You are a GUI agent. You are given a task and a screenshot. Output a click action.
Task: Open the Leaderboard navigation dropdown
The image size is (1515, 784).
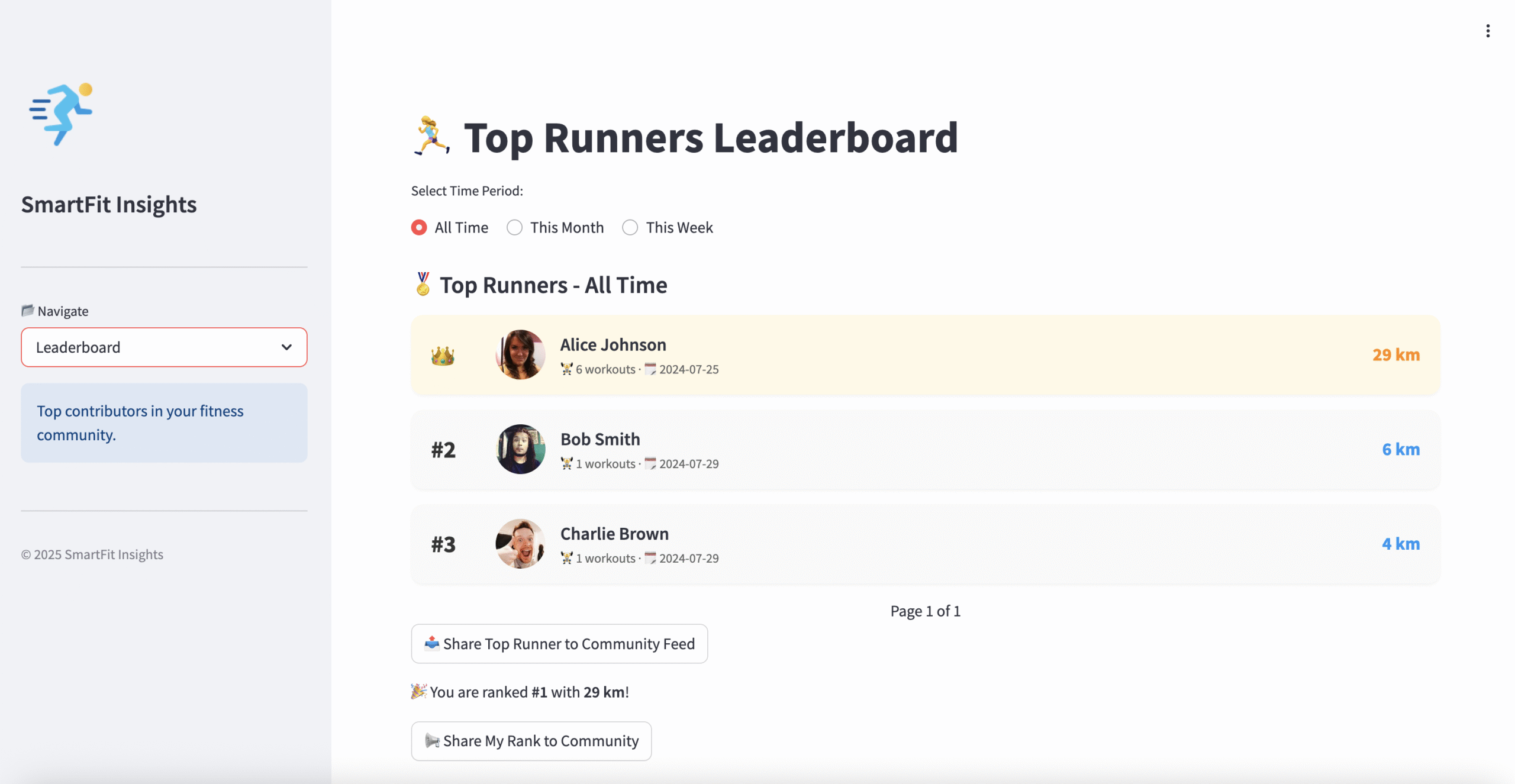(x=163, y=347)
